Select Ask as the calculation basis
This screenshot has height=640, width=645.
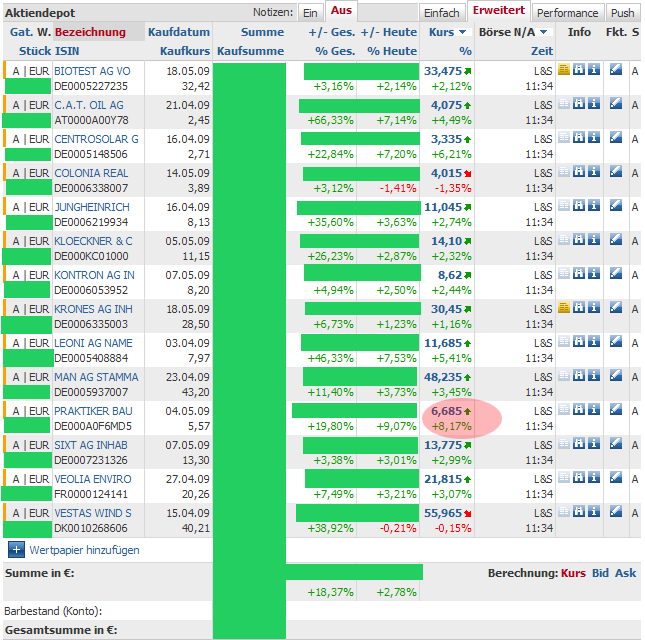click(626, 573)
